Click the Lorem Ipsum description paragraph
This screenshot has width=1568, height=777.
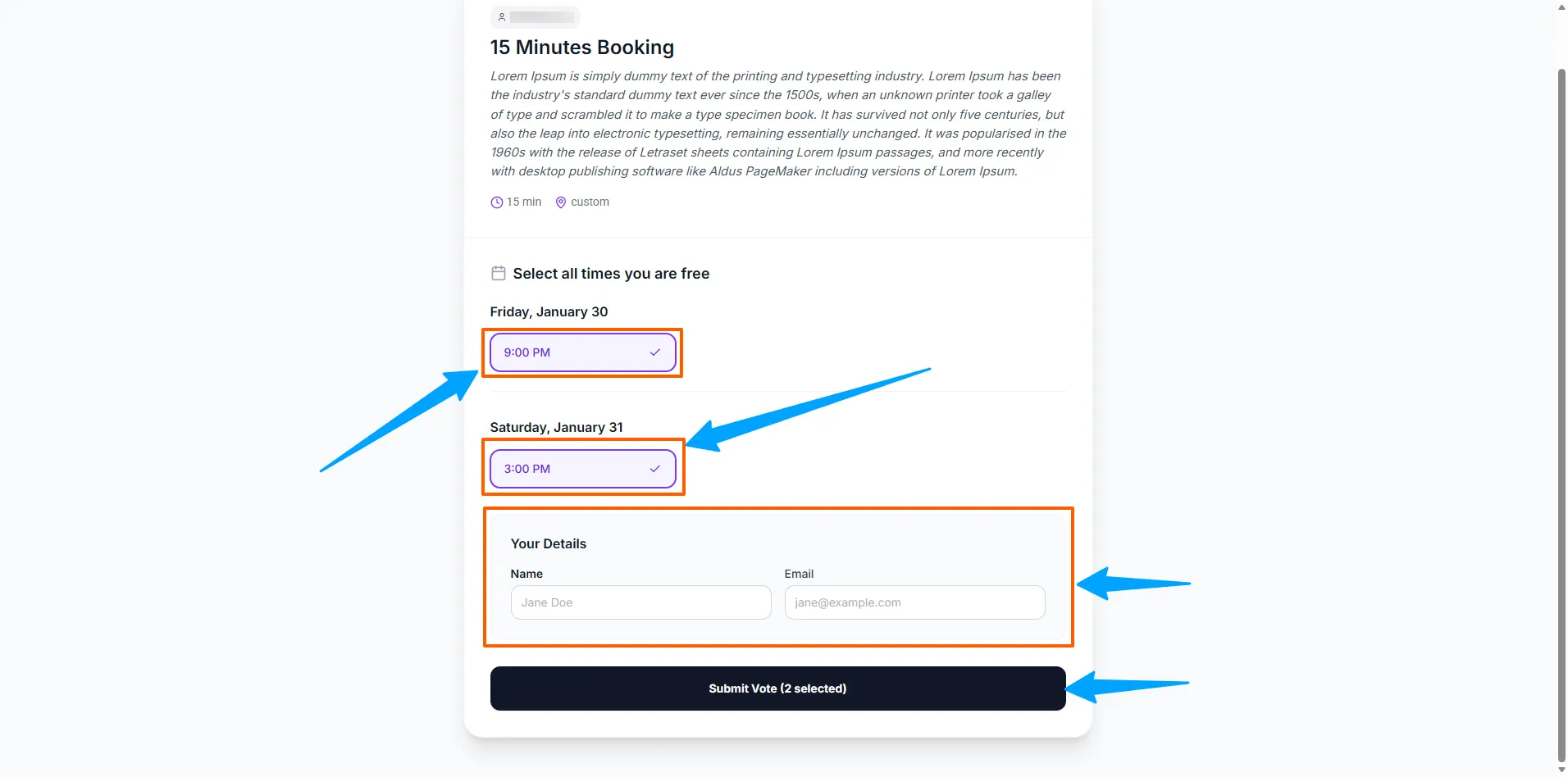[777, 124]
